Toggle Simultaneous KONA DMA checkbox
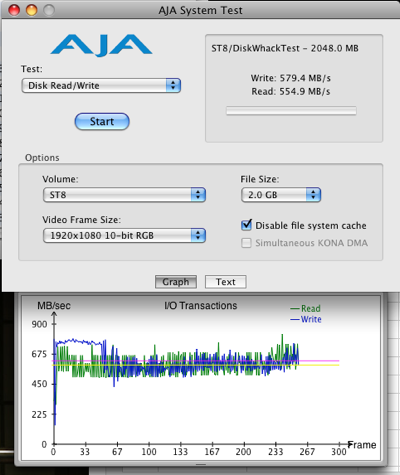The width and height of the screenshot is (400, 475). pos(246,243)
